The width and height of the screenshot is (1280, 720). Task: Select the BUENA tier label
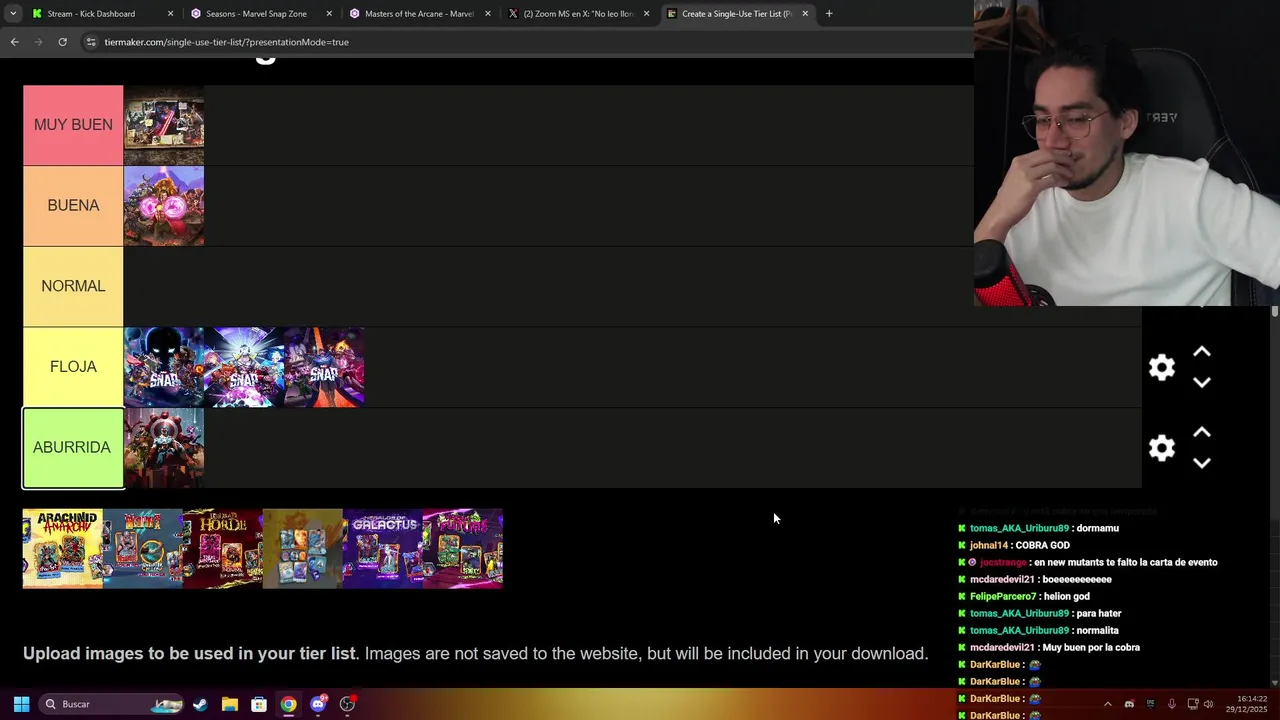click(x=73, y=206)
